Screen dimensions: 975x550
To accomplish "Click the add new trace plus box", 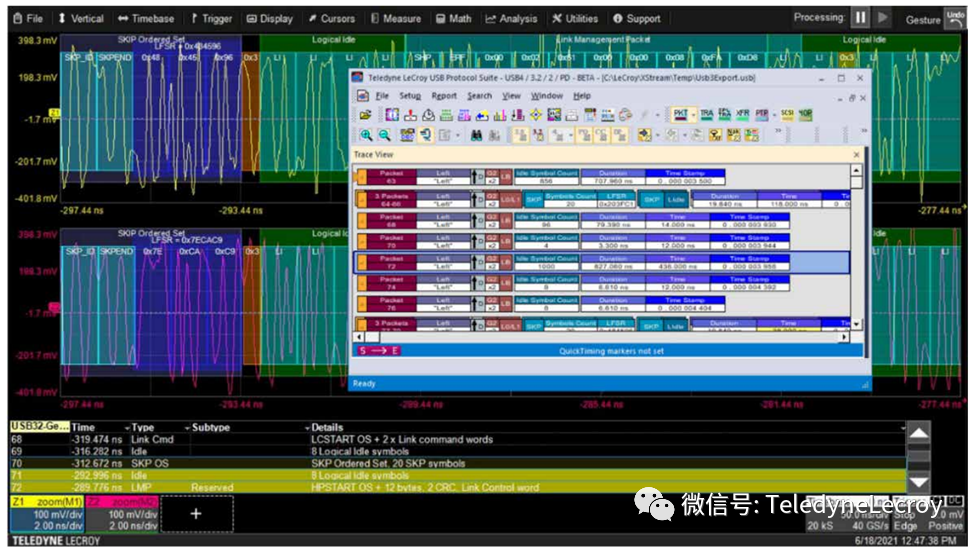I will pyautogui.click(x=196, y=513).
